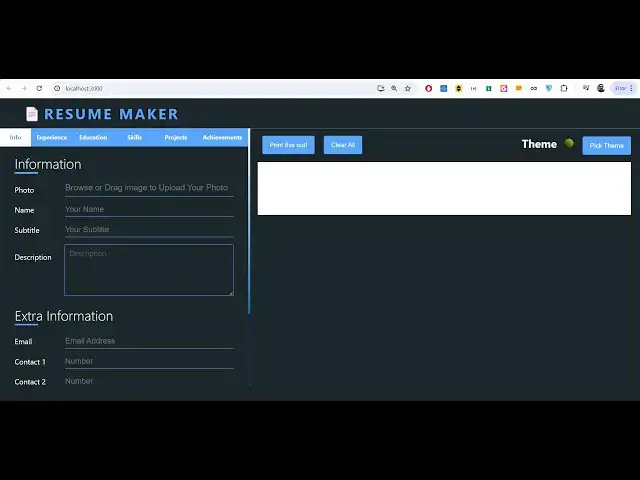The height and width of the screenshot is (480, 640).
Task: Click the Theme label text
Action: 539,144
